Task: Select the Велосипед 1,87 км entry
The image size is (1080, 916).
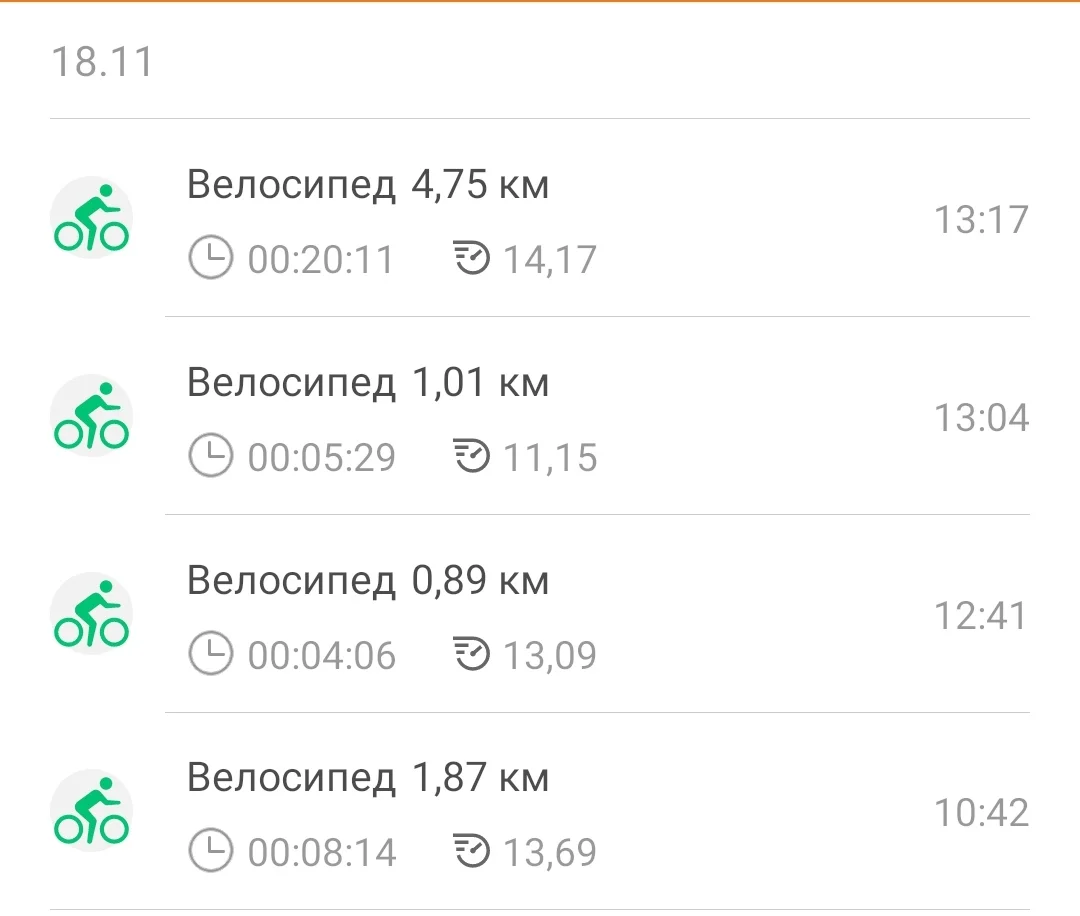Action: (x=368, y=778)
